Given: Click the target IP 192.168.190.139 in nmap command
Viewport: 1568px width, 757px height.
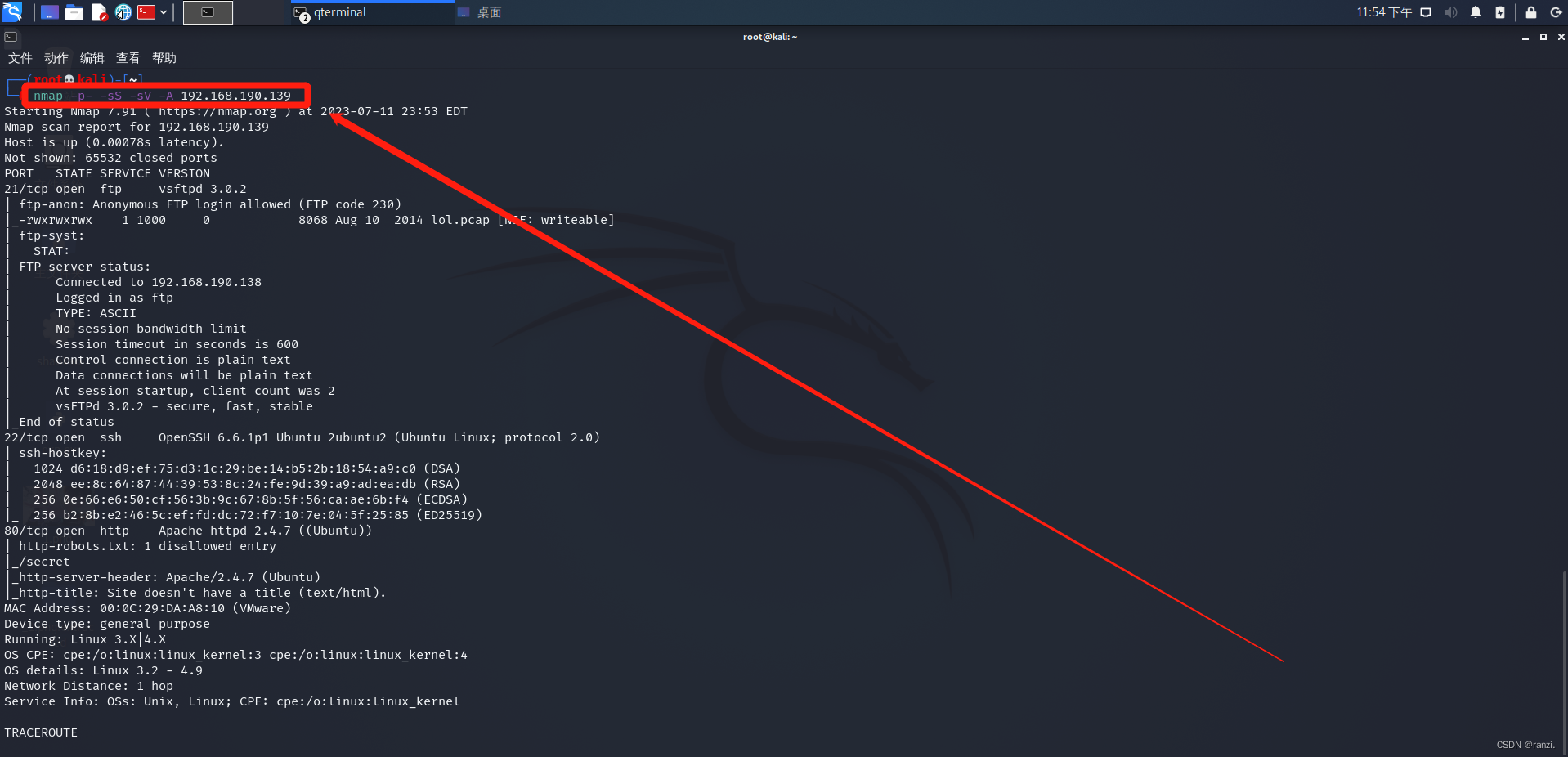Looking at the screenshot, I should [x=235, y=96].
